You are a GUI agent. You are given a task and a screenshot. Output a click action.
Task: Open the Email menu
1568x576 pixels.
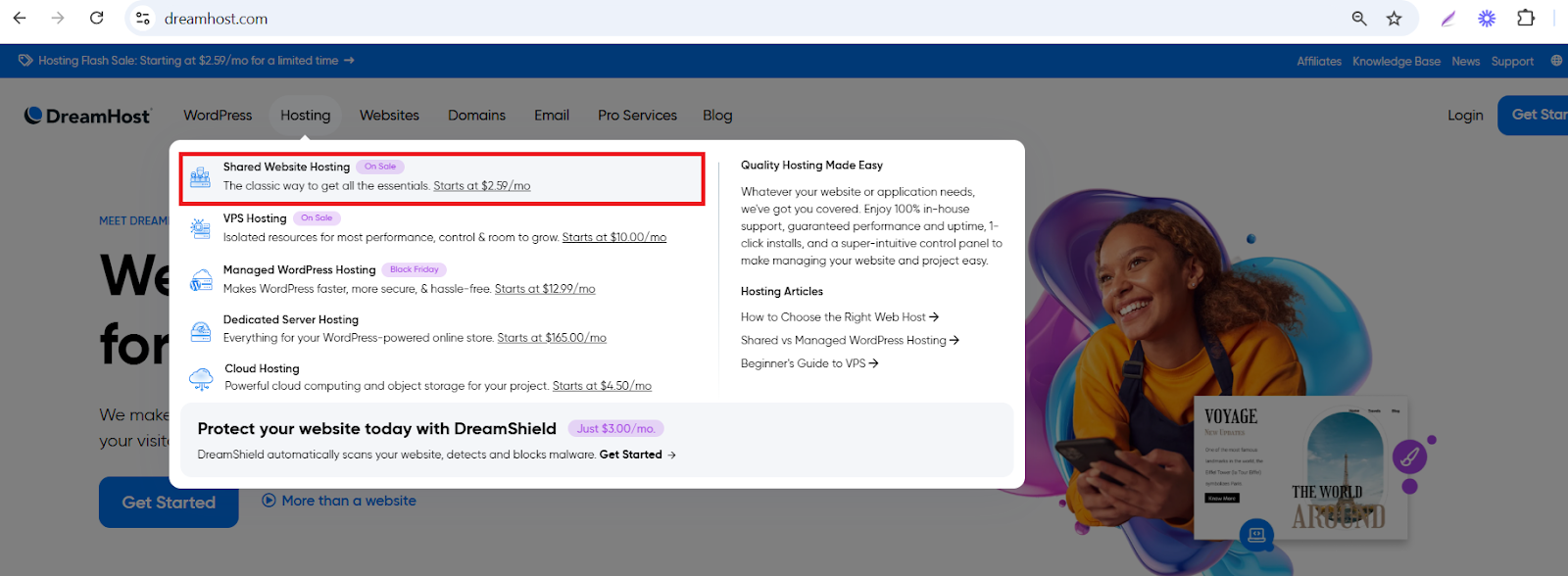pyautogui.click(x=552, y=116)
